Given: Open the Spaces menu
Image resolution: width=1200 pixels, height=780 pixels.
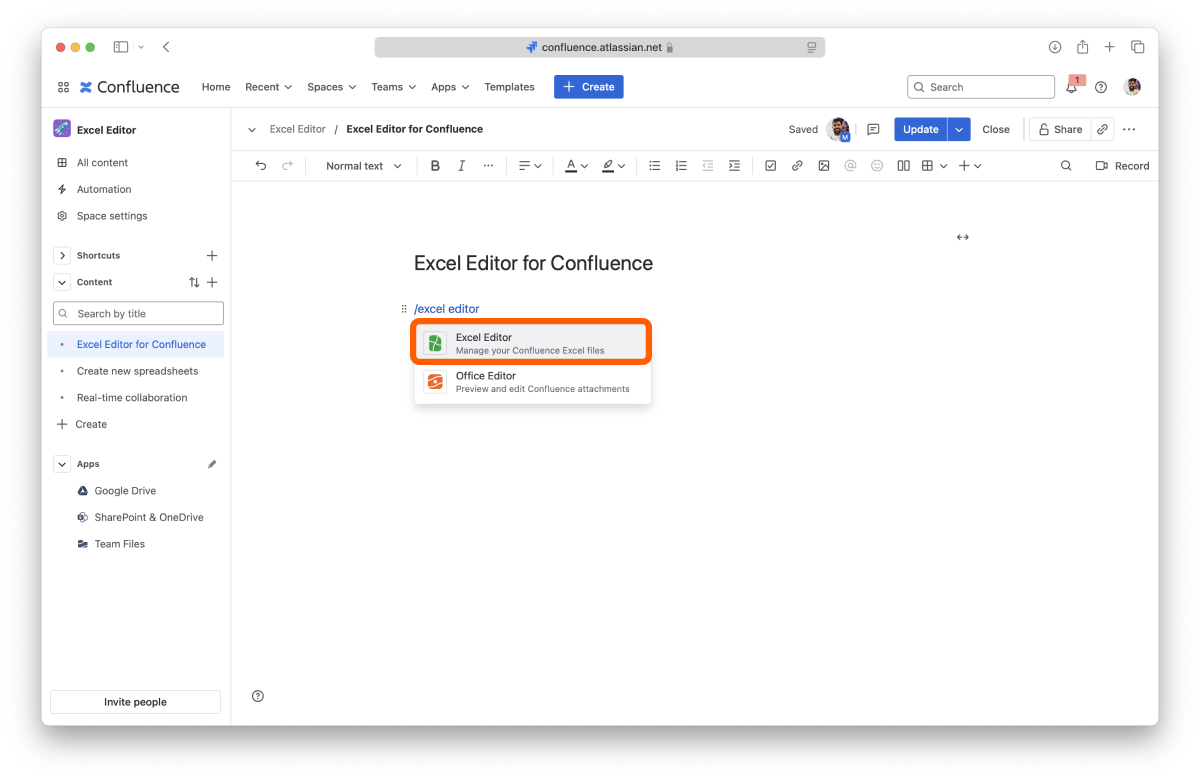Looking at the screenshot, I should [332, 87].
